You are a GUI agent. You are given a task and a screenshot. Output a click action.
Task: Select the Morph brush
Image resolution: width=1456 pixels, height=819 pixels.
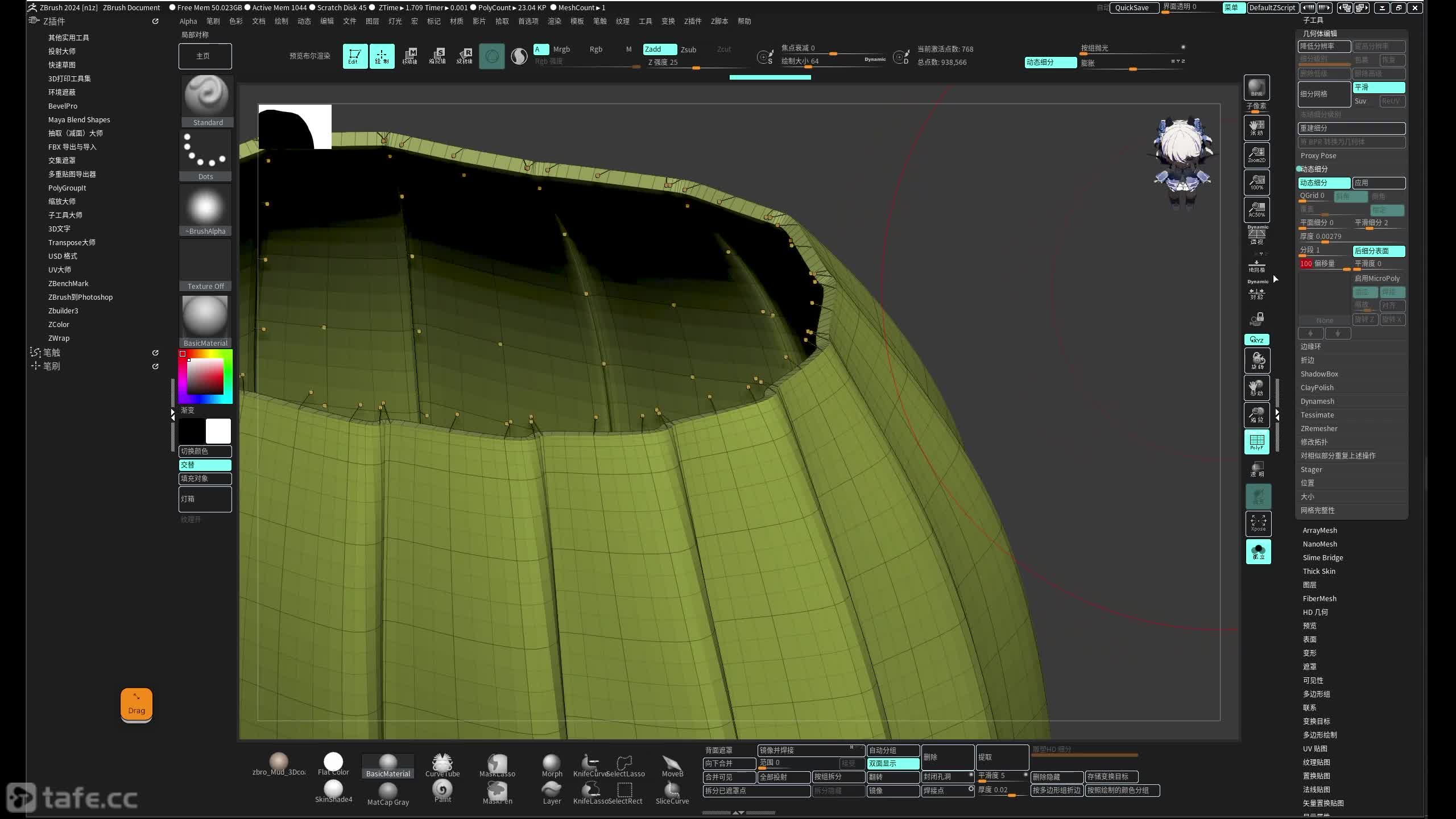552,766
